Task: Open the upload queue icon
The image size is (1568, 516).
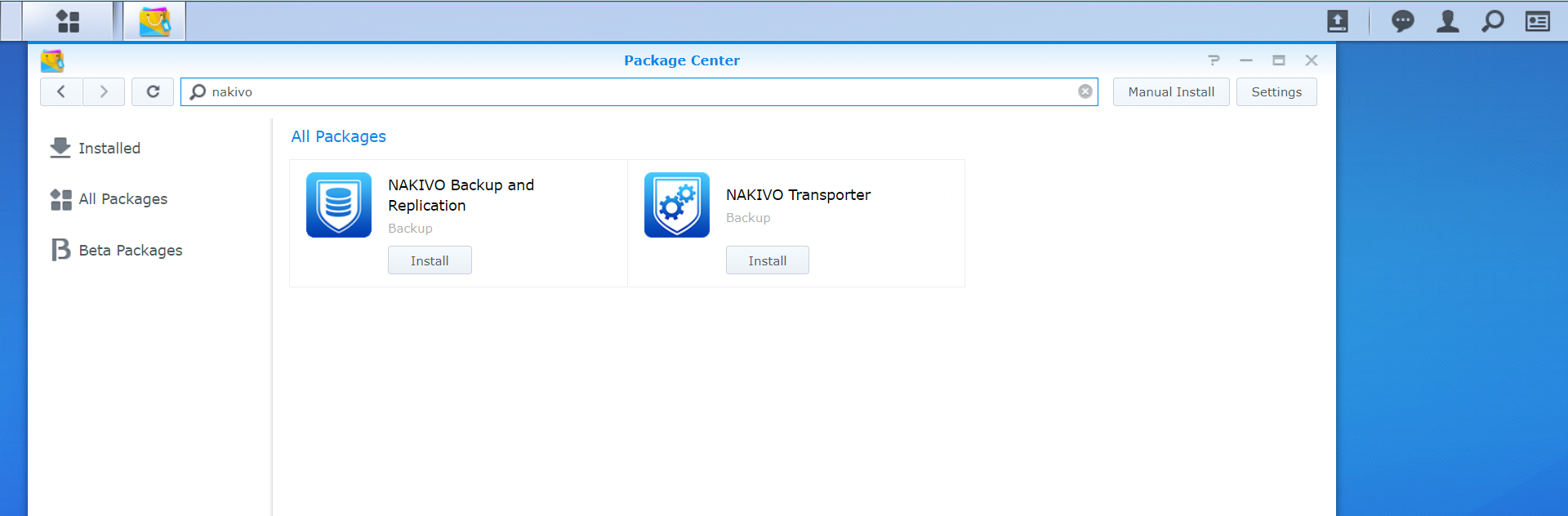Action: (1337, 21)
